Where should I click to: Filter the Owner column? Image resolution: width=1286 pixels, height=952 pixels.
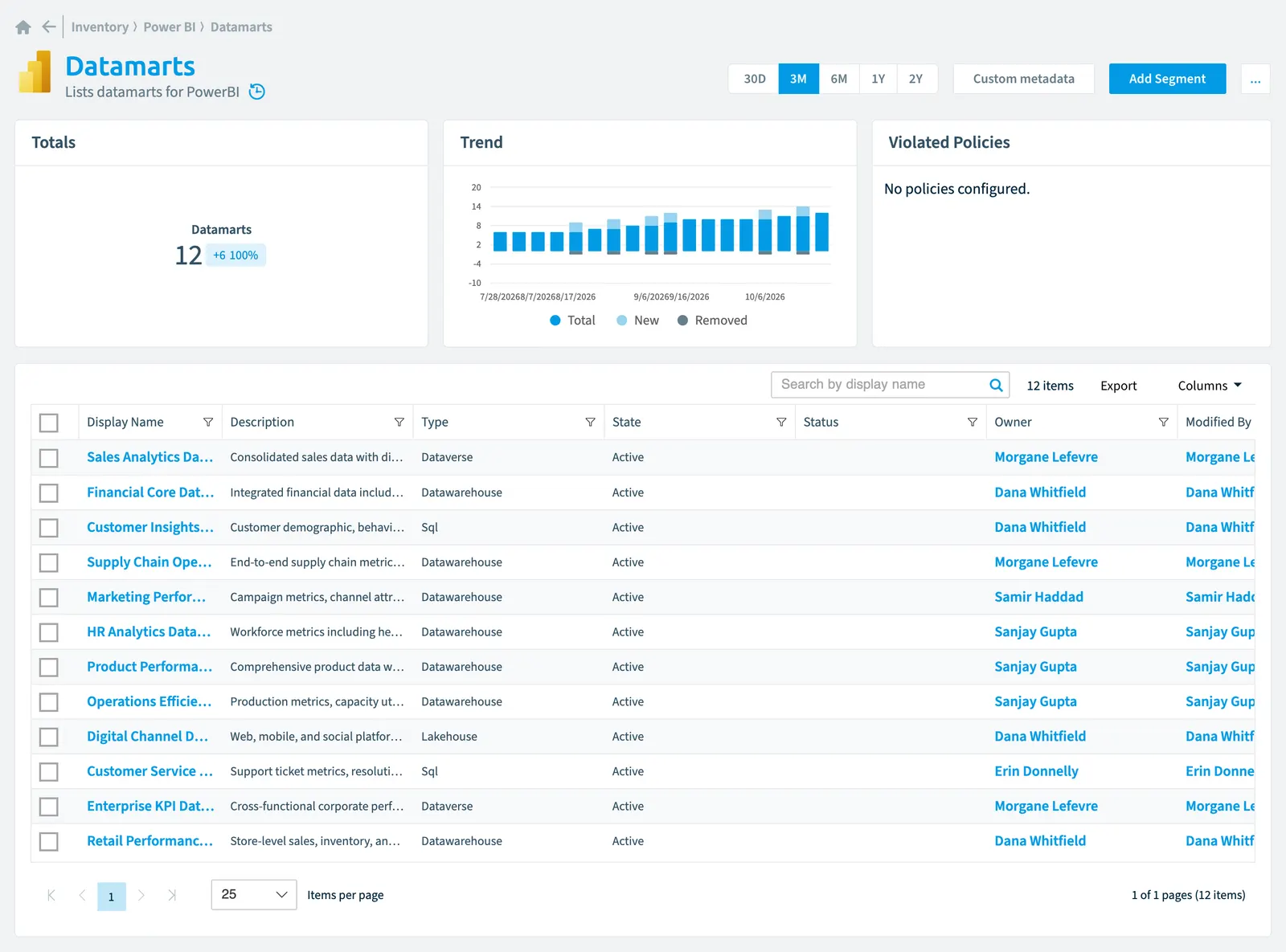[1163, 423]
